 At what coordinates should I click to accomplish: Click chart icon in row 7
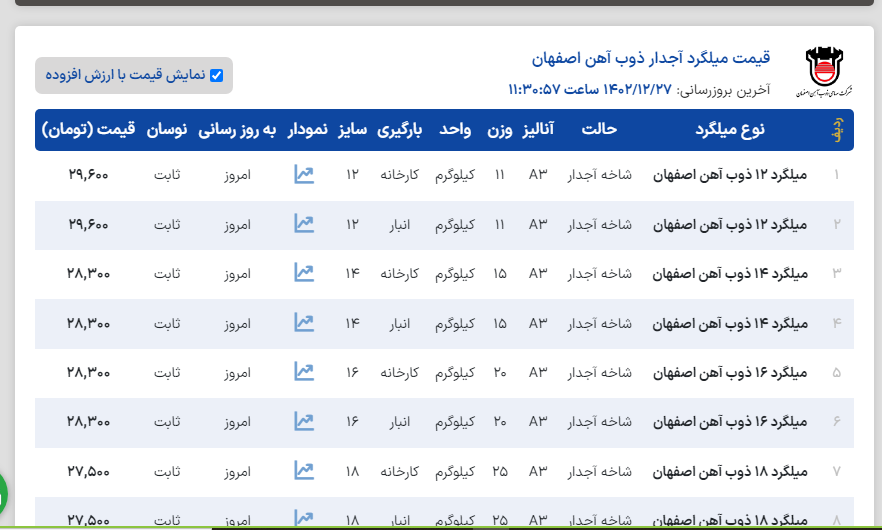304,470
